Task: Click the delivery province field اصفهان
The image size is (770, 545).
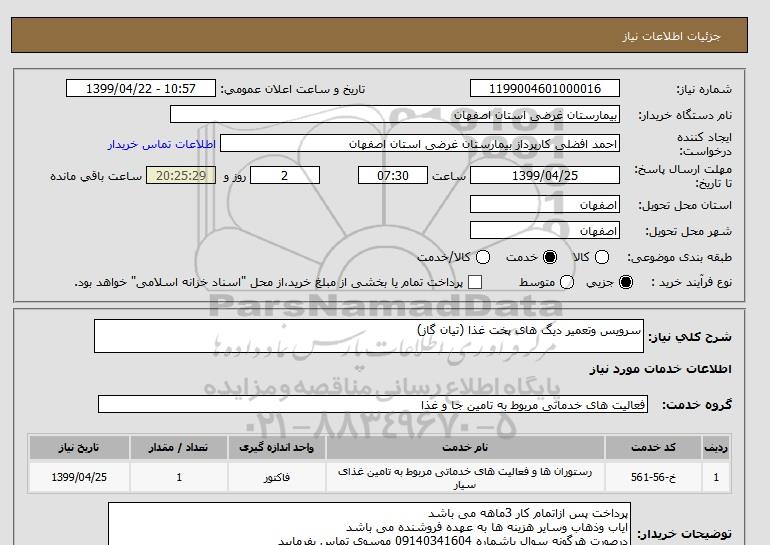Action: (x=545, y=204)
